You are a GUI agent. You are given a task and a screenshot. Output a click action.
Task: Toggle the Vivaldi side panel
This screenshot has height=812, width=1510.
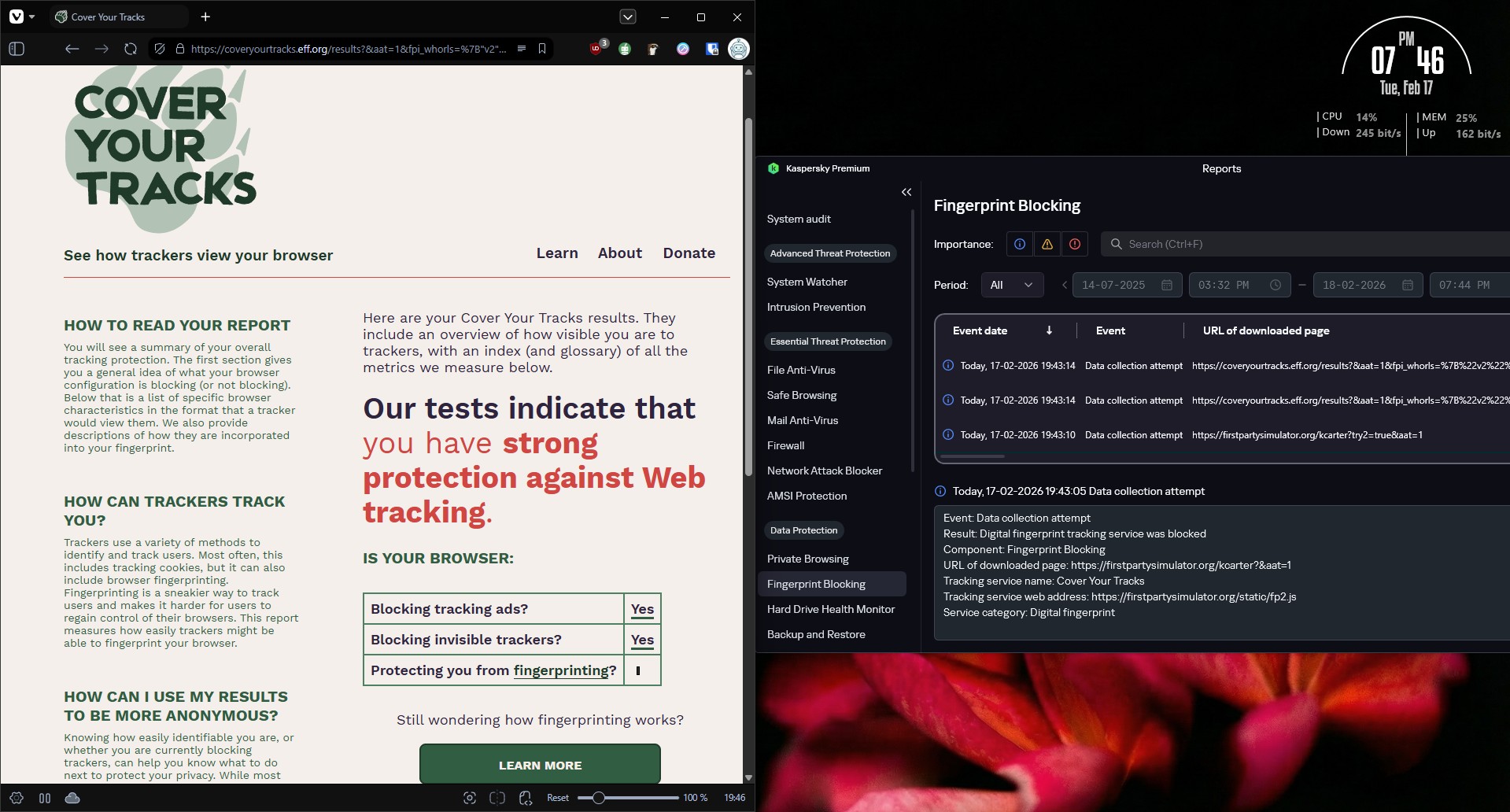(x=17, y=49)
